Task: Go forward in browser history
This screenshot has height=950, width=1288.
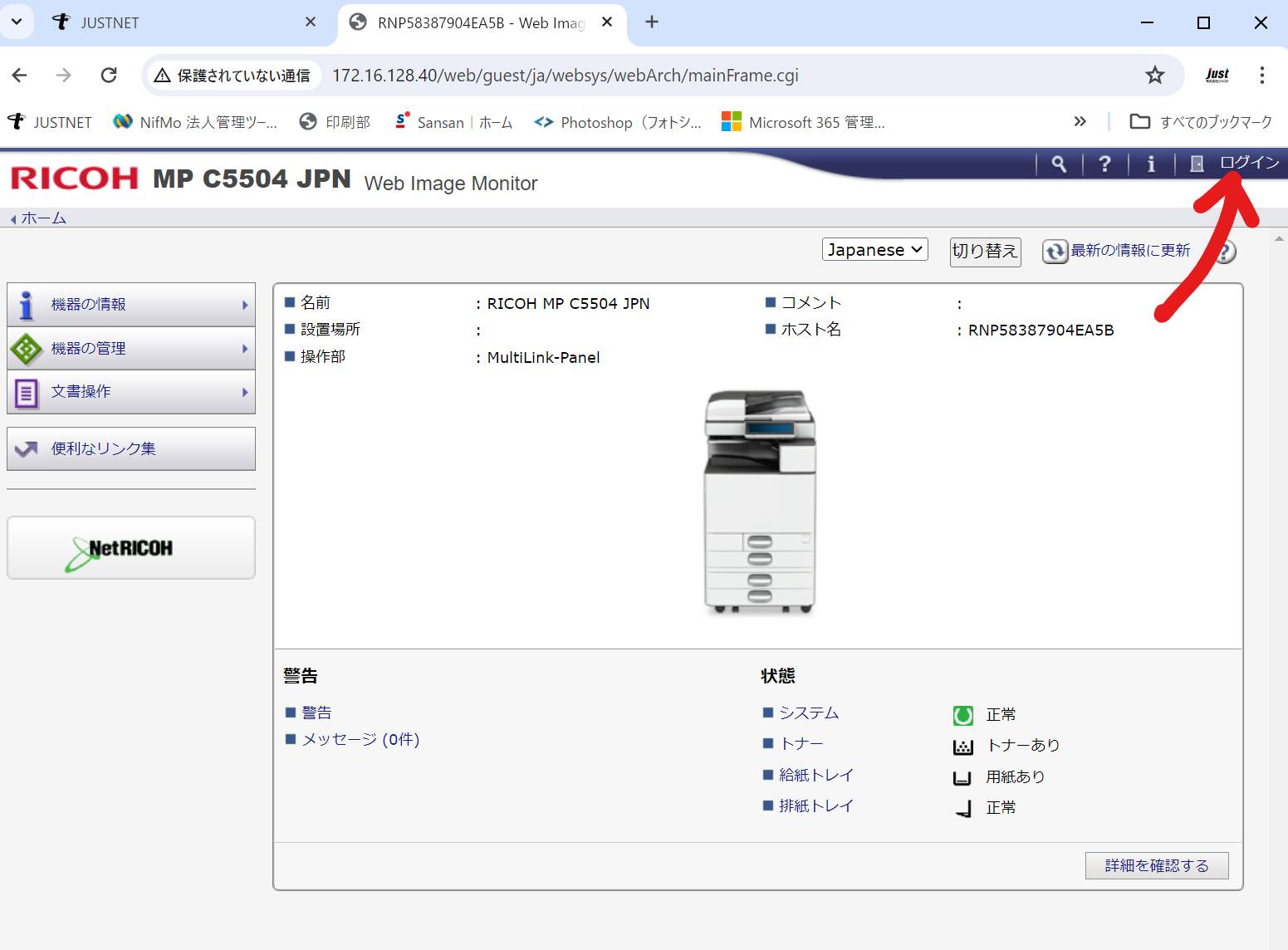Action: coord(64,76)
